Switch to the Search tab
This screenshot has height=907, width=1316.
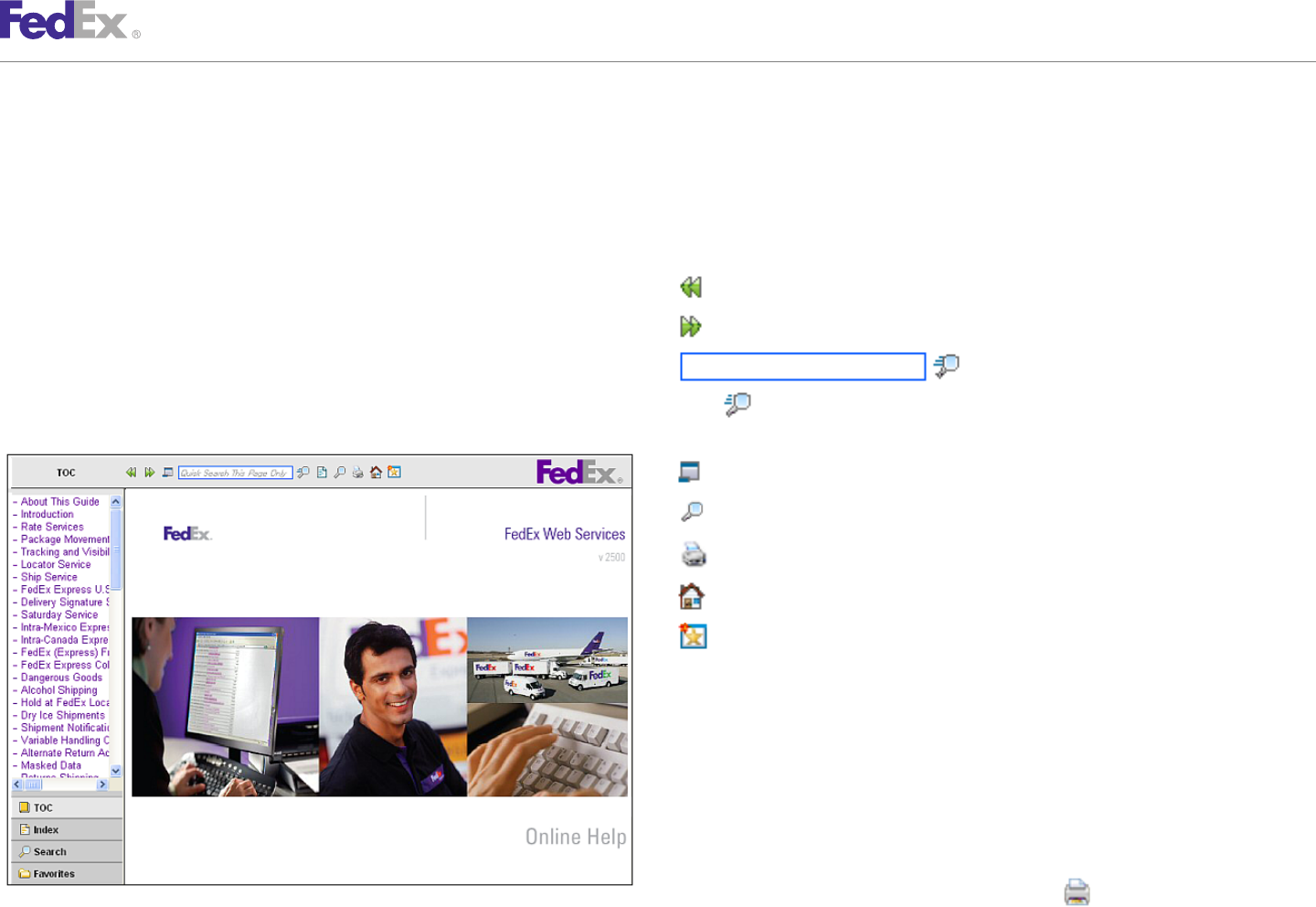click(x=67, y=851)
